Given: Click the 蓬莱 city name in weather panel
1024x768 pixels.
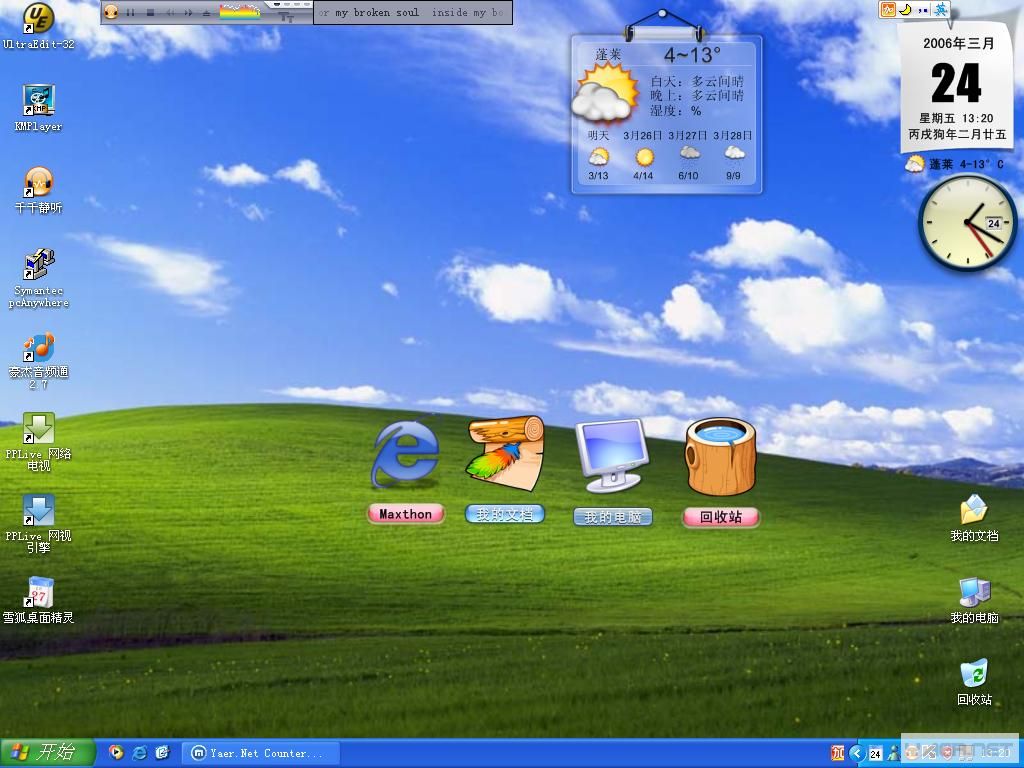Looking at the screenshot, I should point(609,55).
